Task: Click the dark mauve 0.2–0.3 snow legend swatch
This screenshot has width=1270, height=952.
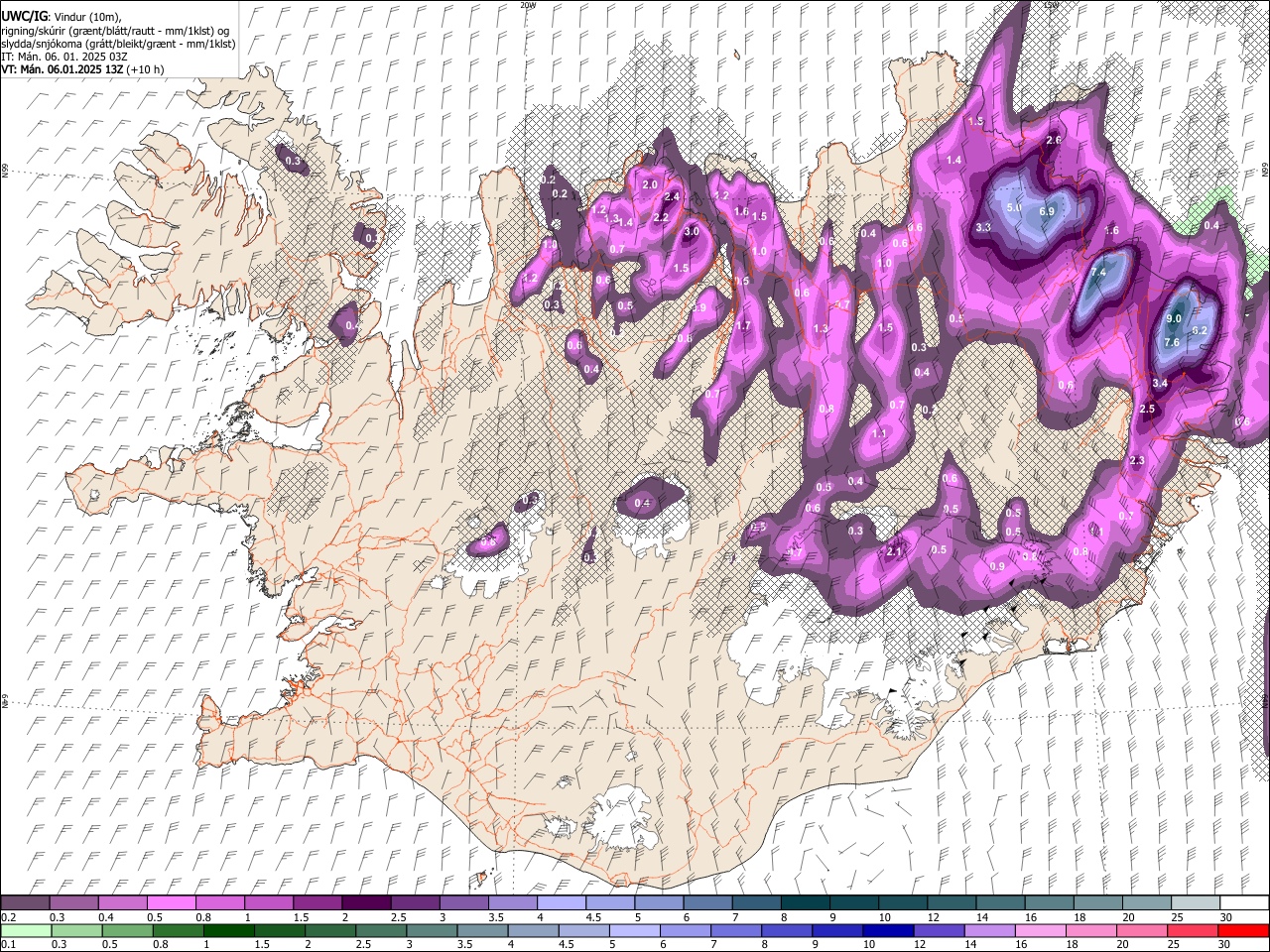Action: pyautogui.click(x=26, y=902)
